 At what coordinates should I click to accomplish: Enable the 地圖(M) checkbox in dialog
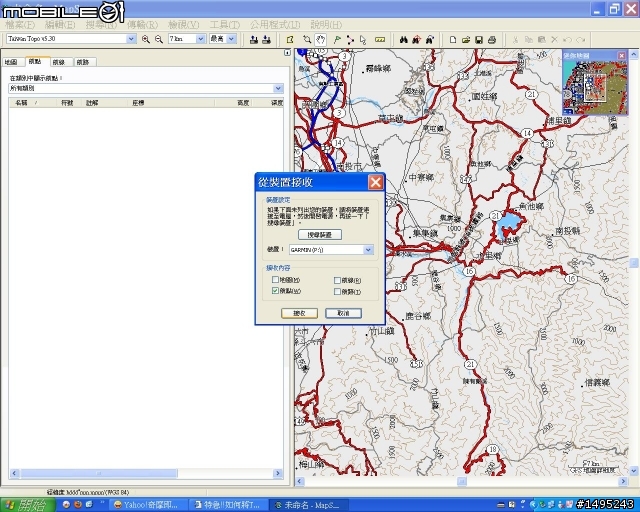(x=275, y=280)
